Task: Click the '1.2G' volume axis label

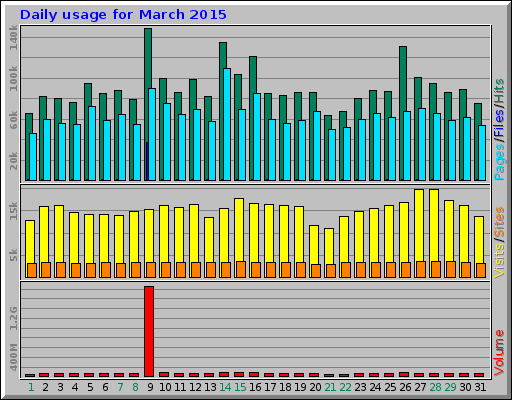Action: [14, 318]
